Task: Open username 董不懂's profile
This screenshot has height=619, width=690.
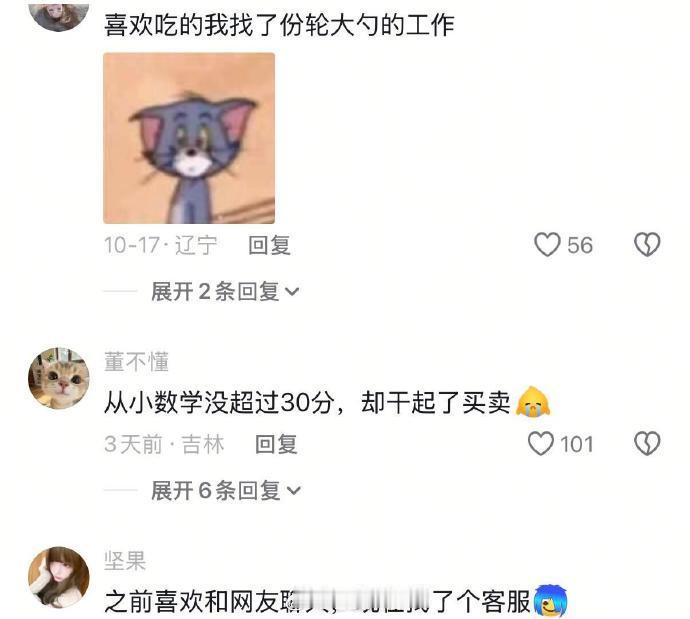Action: coord(136,362)
